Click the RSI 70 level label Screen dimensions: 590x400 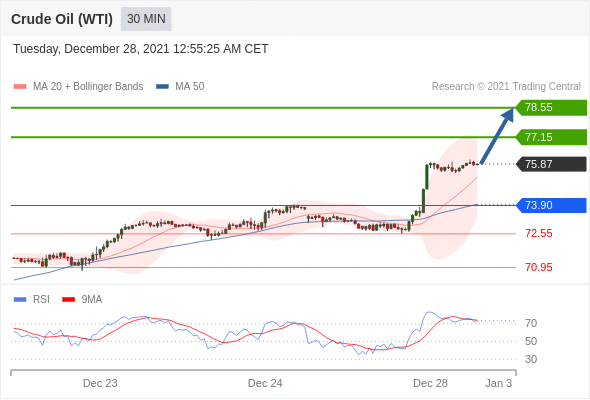tap(531, 323)
